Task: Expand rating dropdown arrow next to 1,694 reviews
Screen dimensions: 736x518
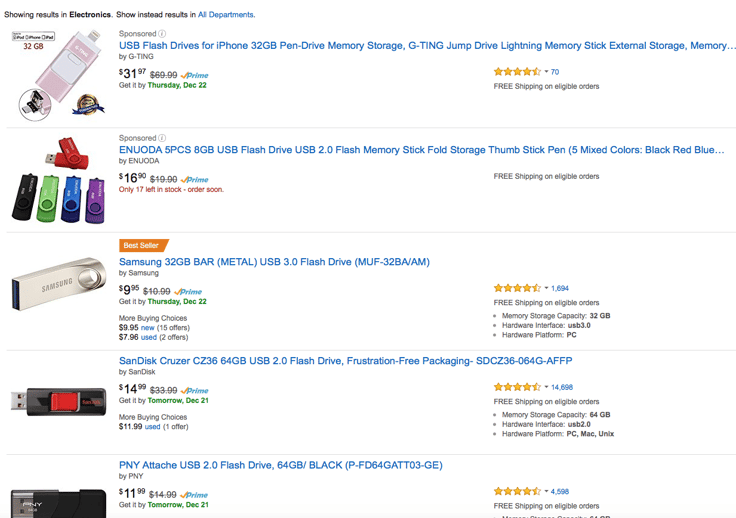Action: pyautogui.click(x=546, y=288)
